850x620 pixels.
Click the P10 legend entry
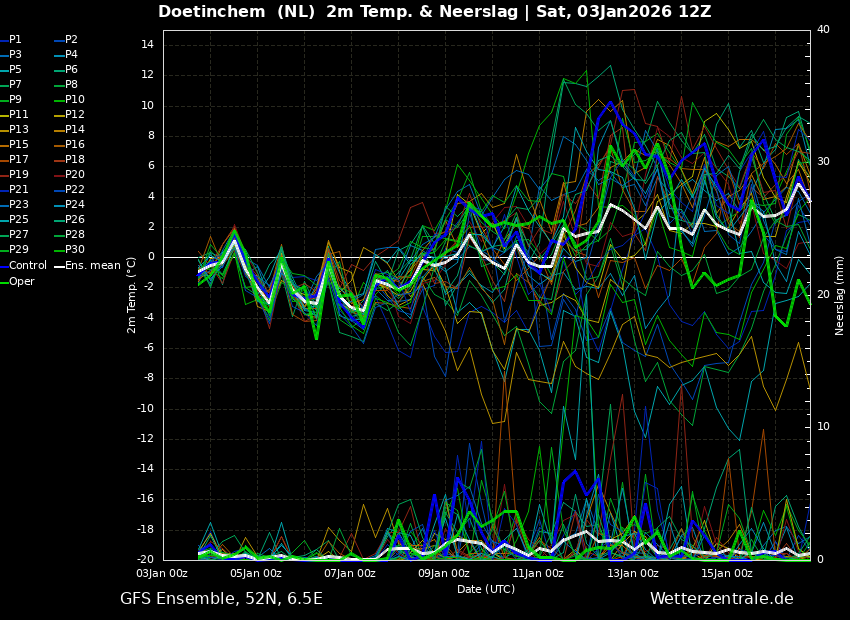70,99
